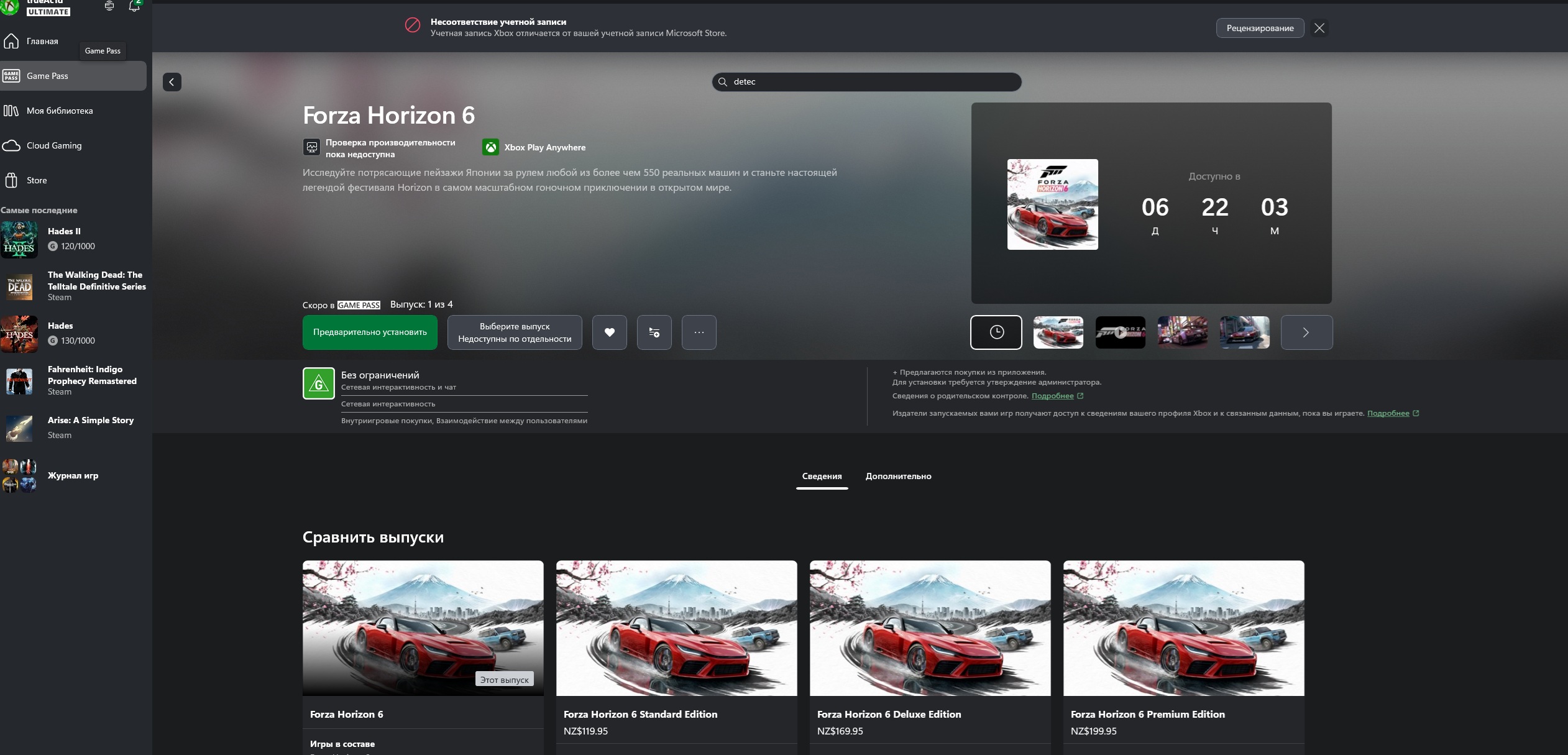Open Hades with 130/1000 gamerscore
Viewport: 1568px width, 755px height.
coord(73,334)
